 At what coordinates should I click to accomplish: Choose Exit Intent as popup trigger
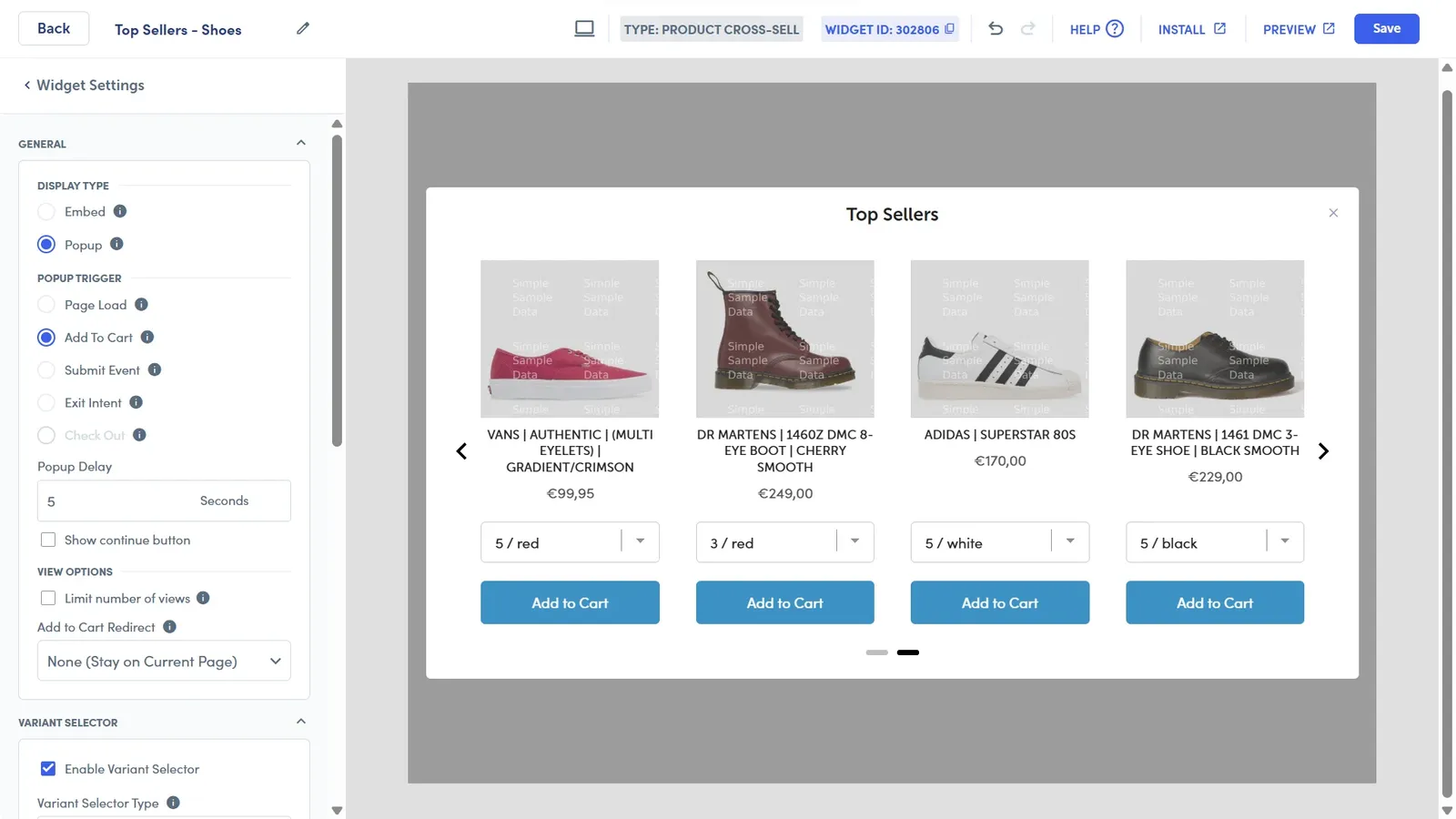(x=46, y=403)
